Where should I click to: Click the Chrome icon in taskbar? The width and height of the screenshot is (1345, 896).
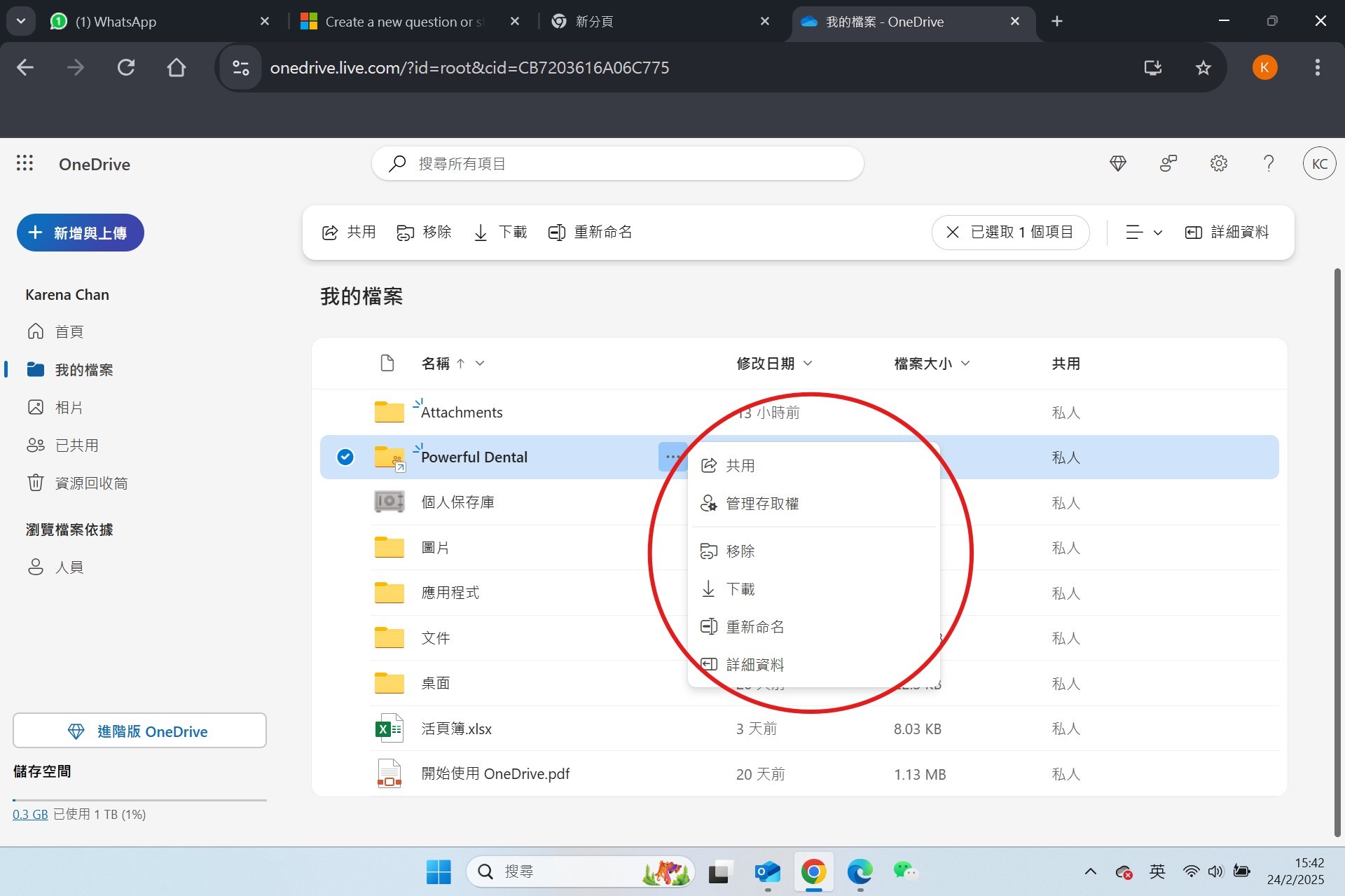click(813, 871)
